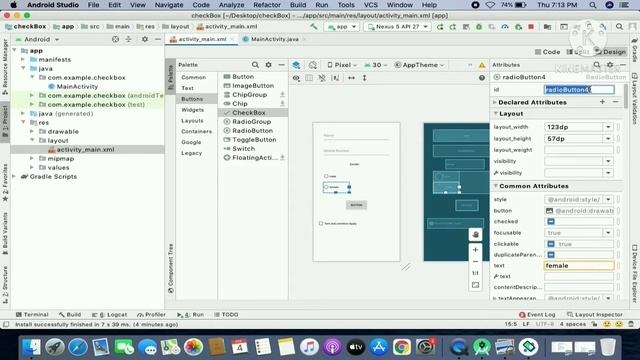Click the layout warning triangle icon
Image resolution: width=640 pixels, height=360 pixels.
point(482,65)
